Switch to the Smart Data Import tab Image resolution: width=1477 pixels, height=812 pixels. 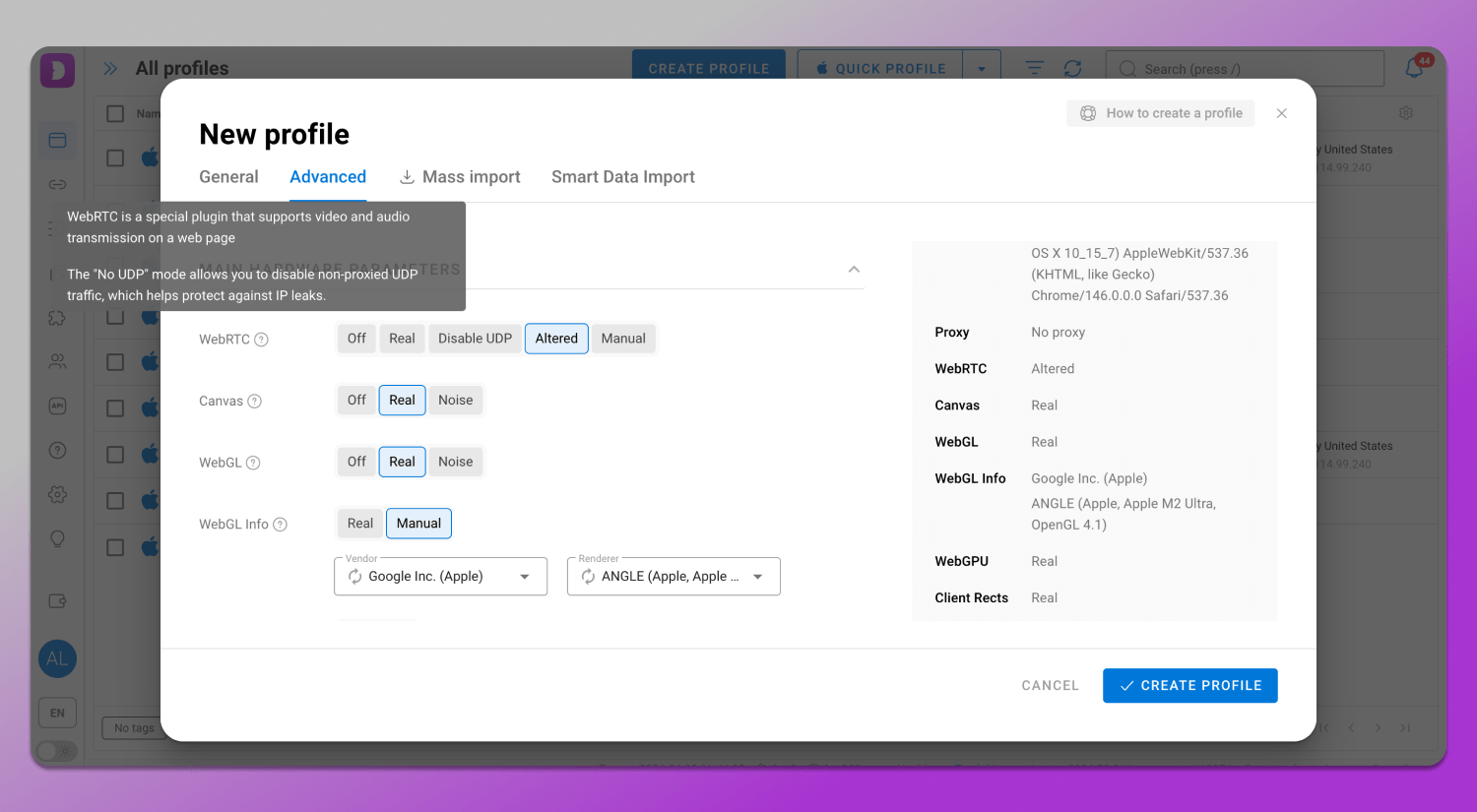pos(622,177)
